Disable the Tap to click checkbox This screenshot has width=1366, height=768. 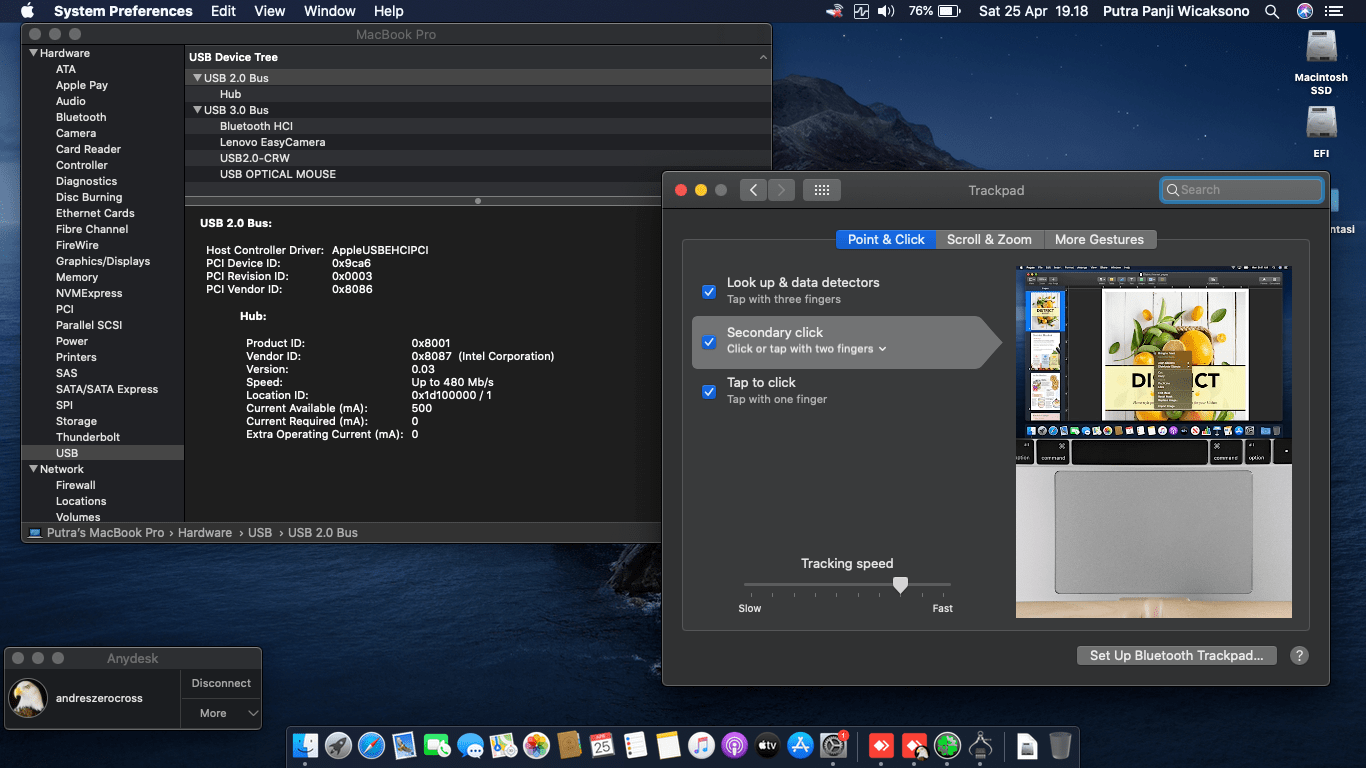pyautogui.click(x=709, y=392)
